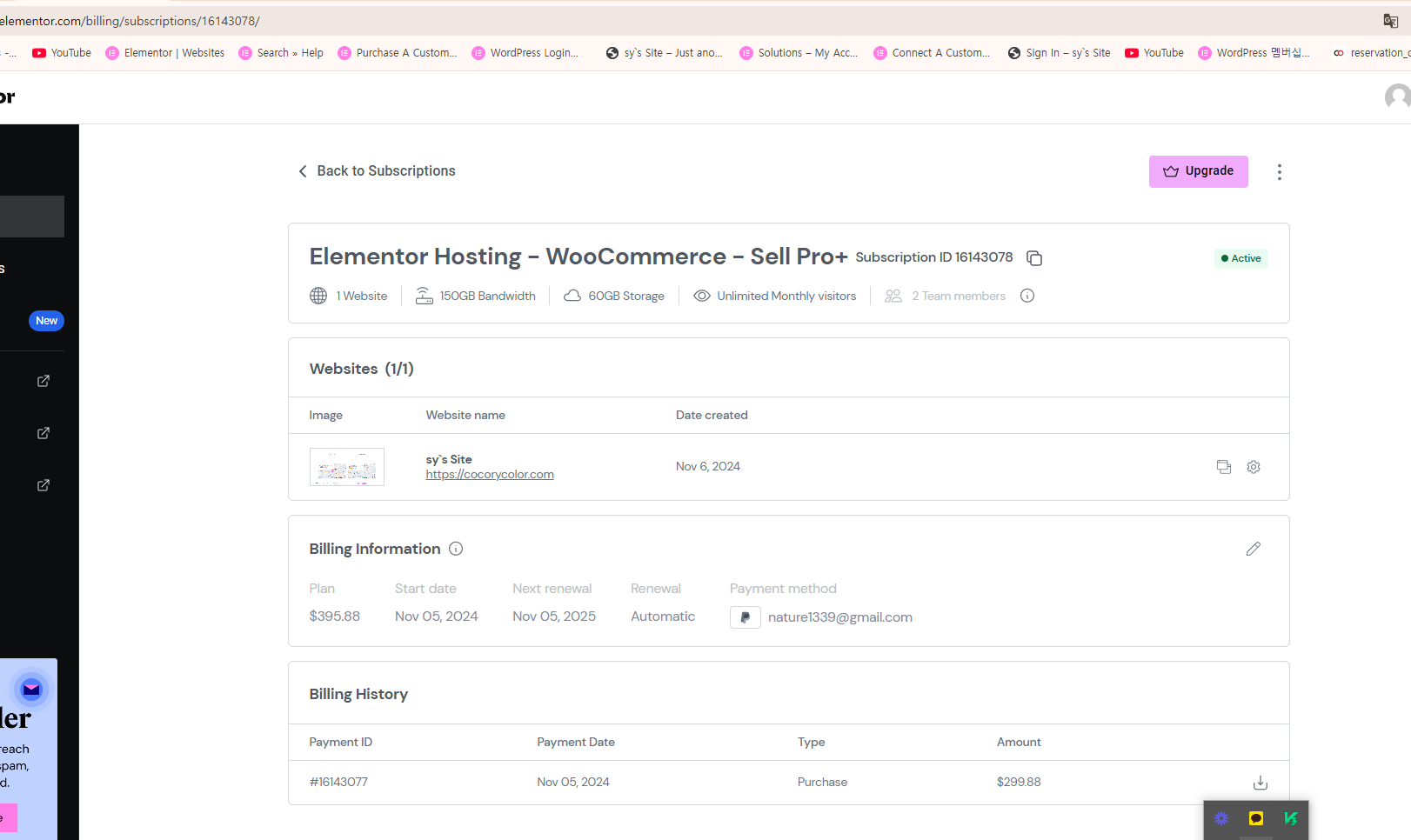Click the New badge in sidebar
Screen dimensions: 1411x840
tap(46, 321)
